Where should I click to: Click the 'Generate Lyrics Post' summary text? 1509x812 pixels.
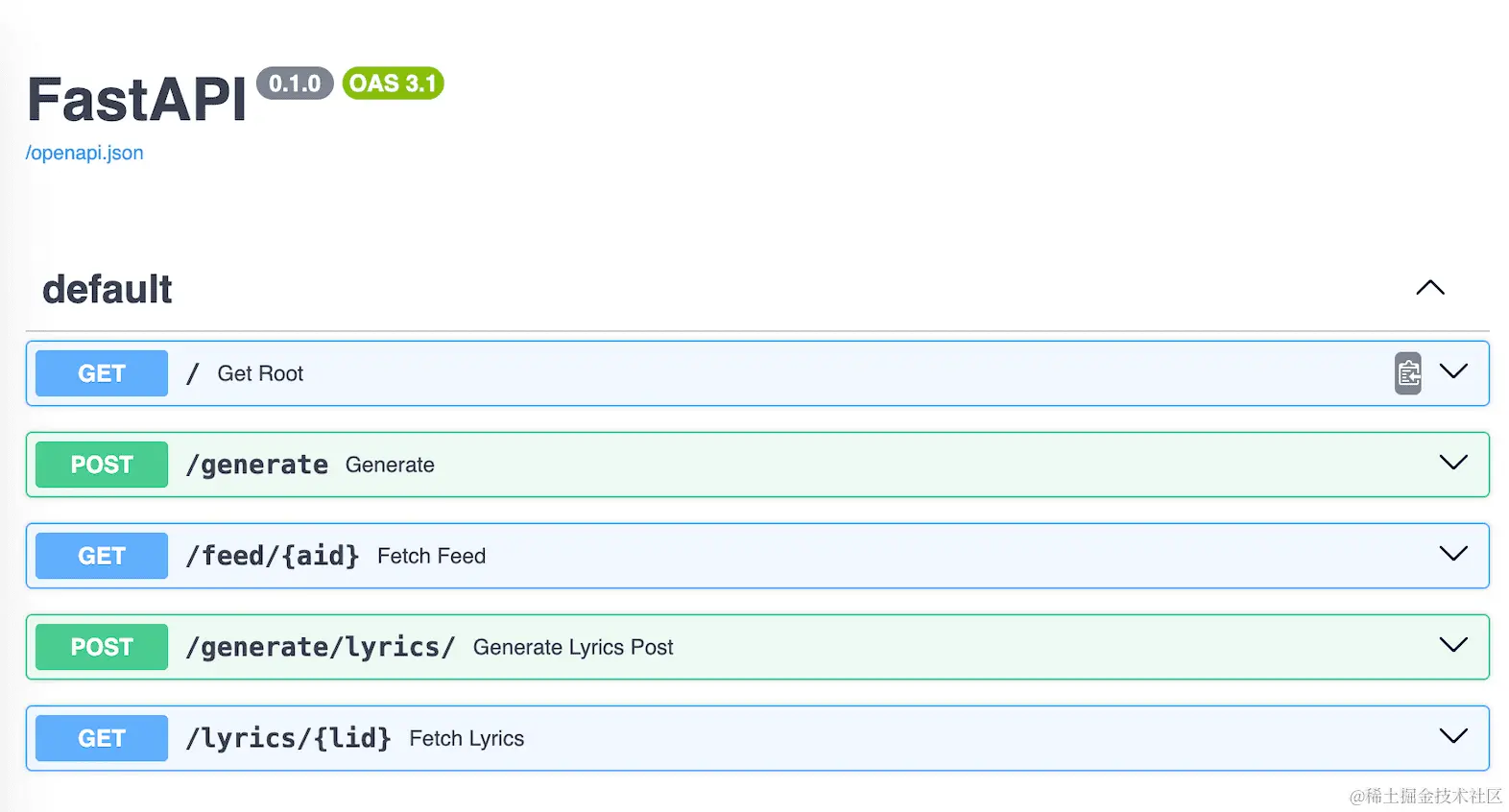(x=573, y=647)
